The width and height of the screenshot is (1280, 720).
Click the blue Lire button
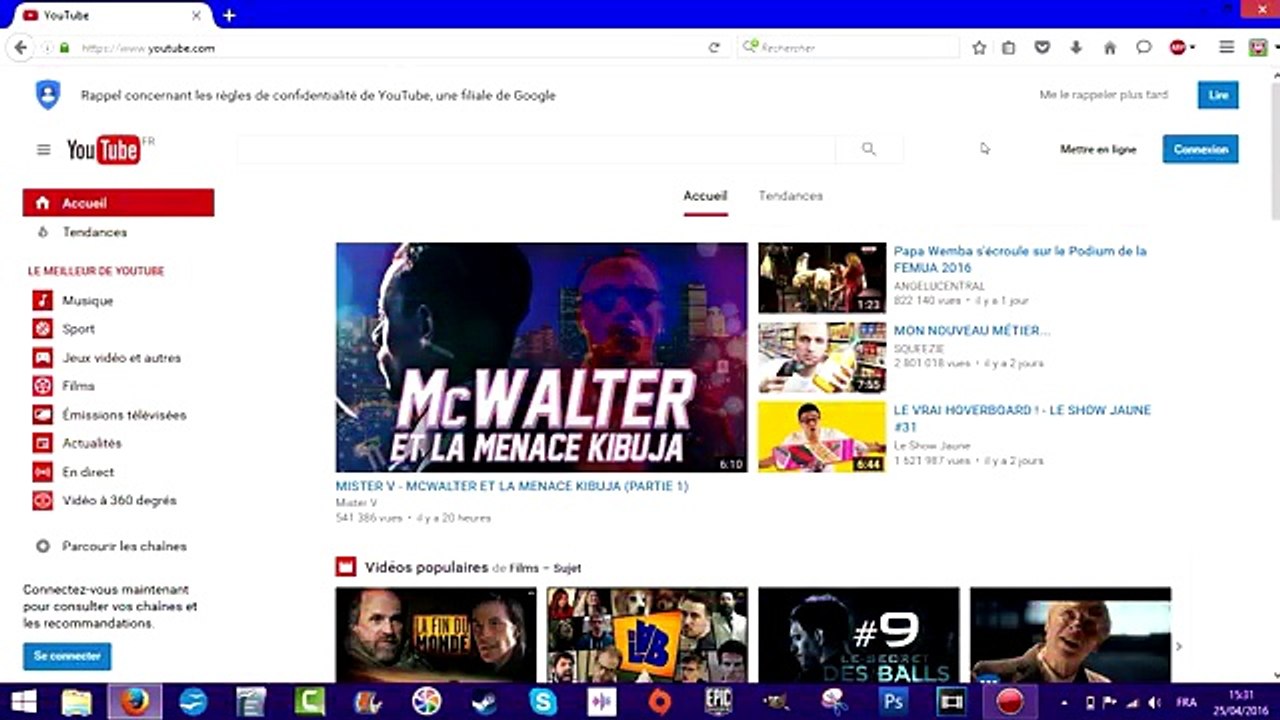click(x=1218, y=95)
